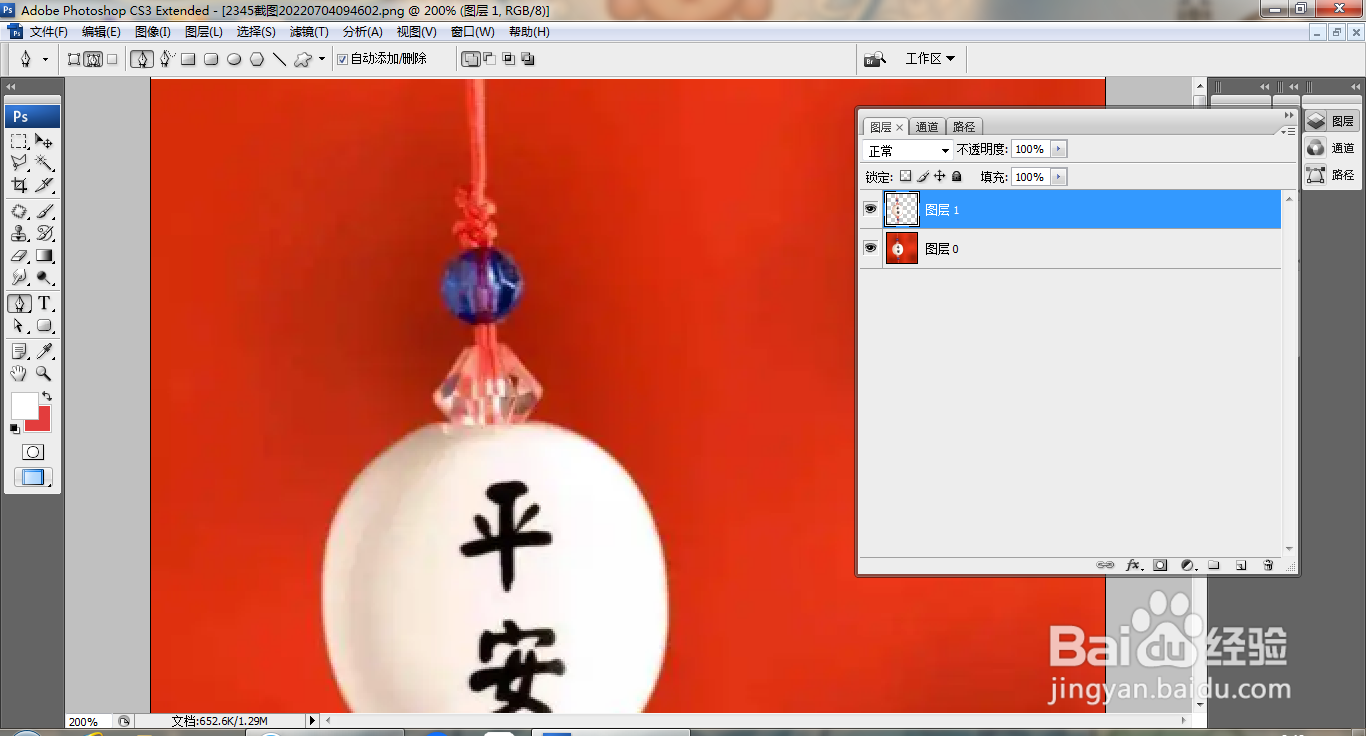1366x736 pixels.
Task: Open shape geometry options arrow
Action: 322,59
